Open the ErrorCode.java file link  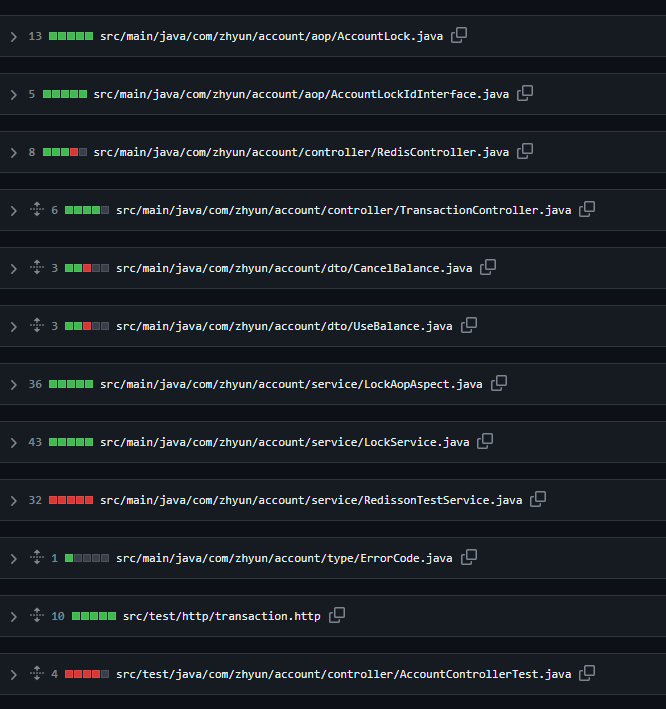pos(284,558)
